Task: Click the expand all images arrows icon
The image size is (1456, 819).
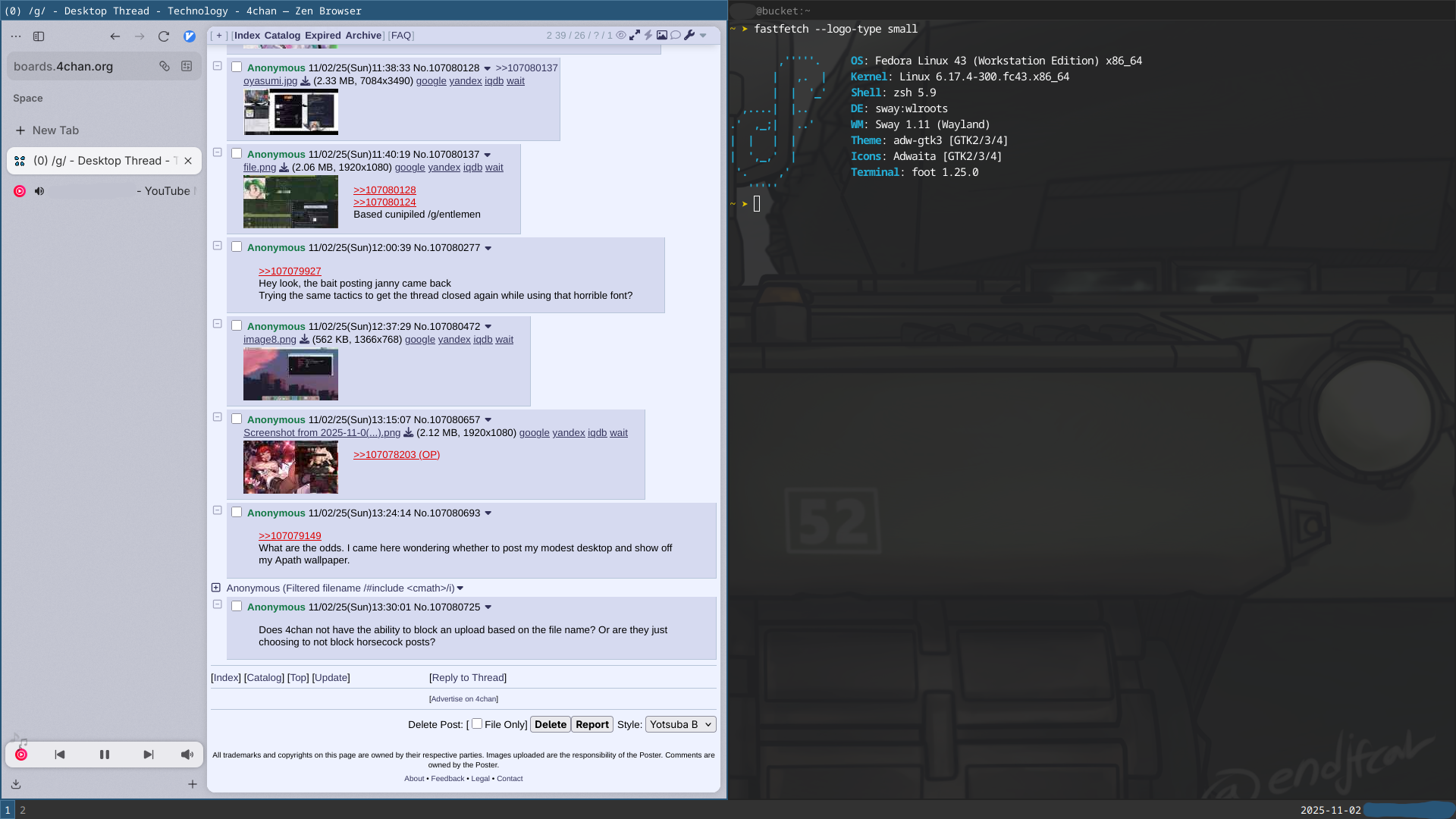Action: pyautogui.click(x=635, y=35)
